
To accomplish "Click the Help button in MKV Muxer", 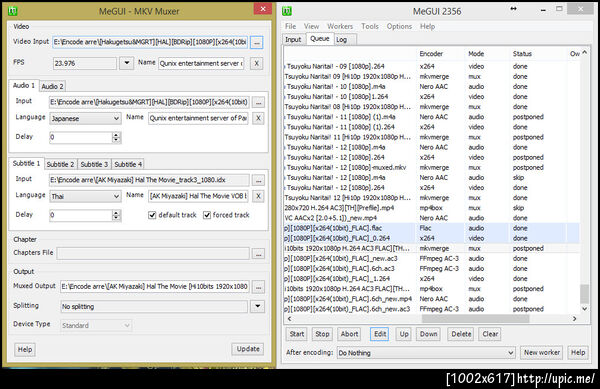I will (25, 349).
